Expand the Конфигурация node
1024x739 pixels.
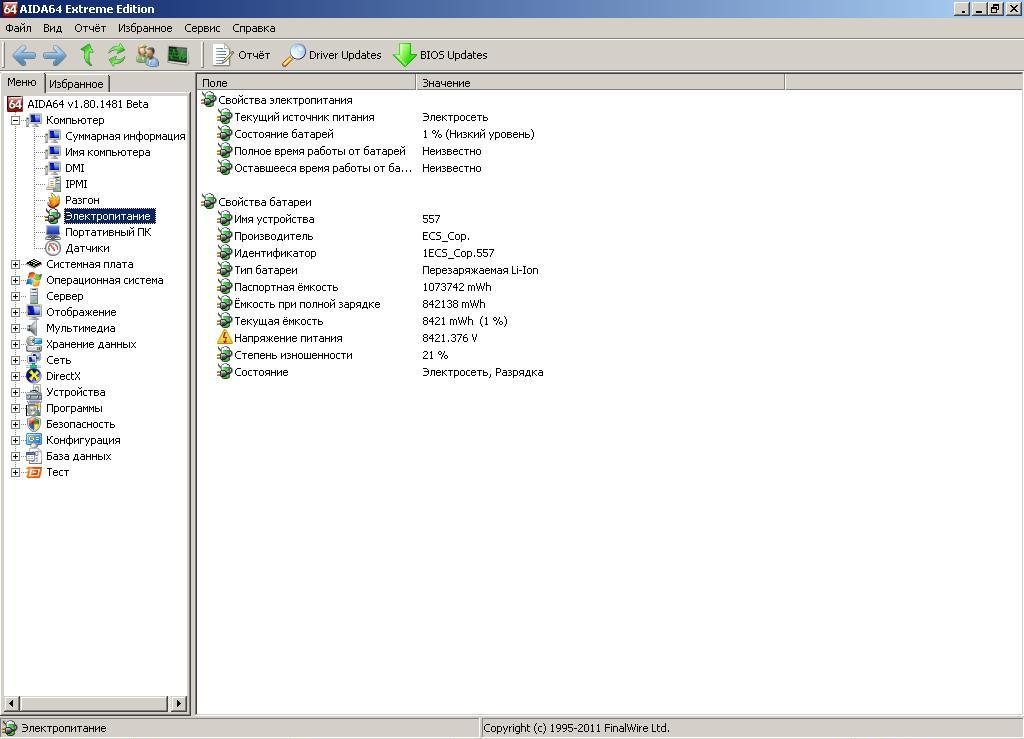pos(16,440)
